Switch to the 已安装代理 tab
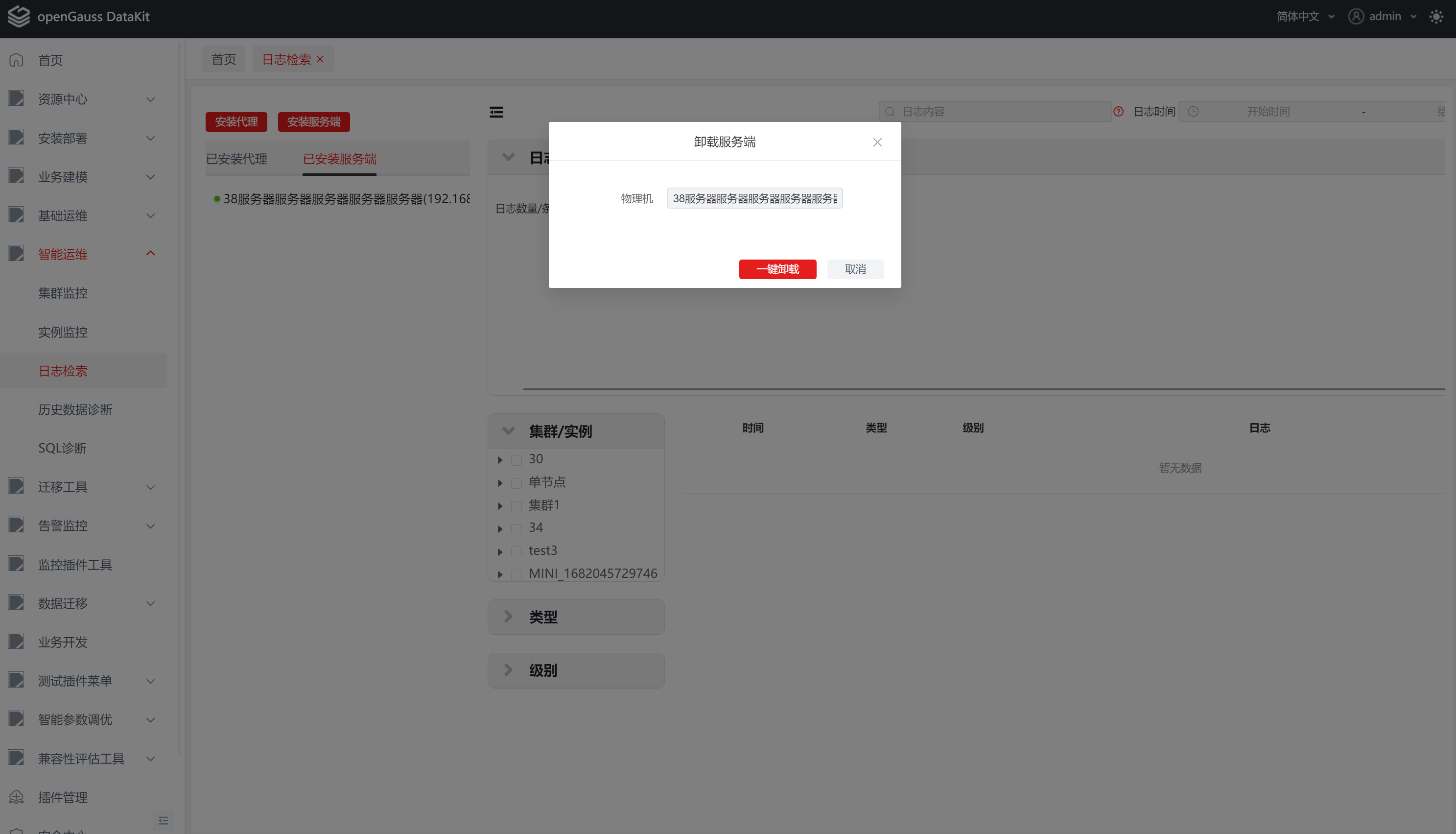 236,159
